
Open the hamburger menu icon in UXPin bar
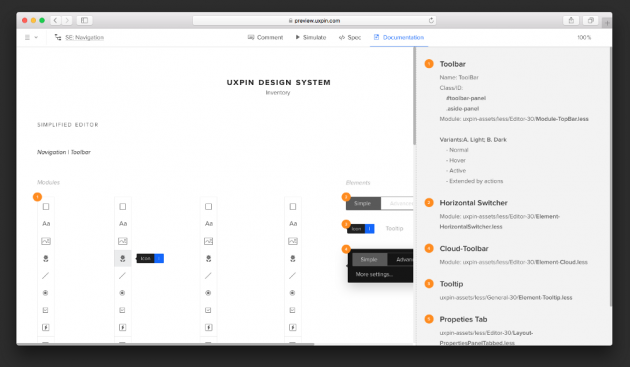[x=27, y=37]
